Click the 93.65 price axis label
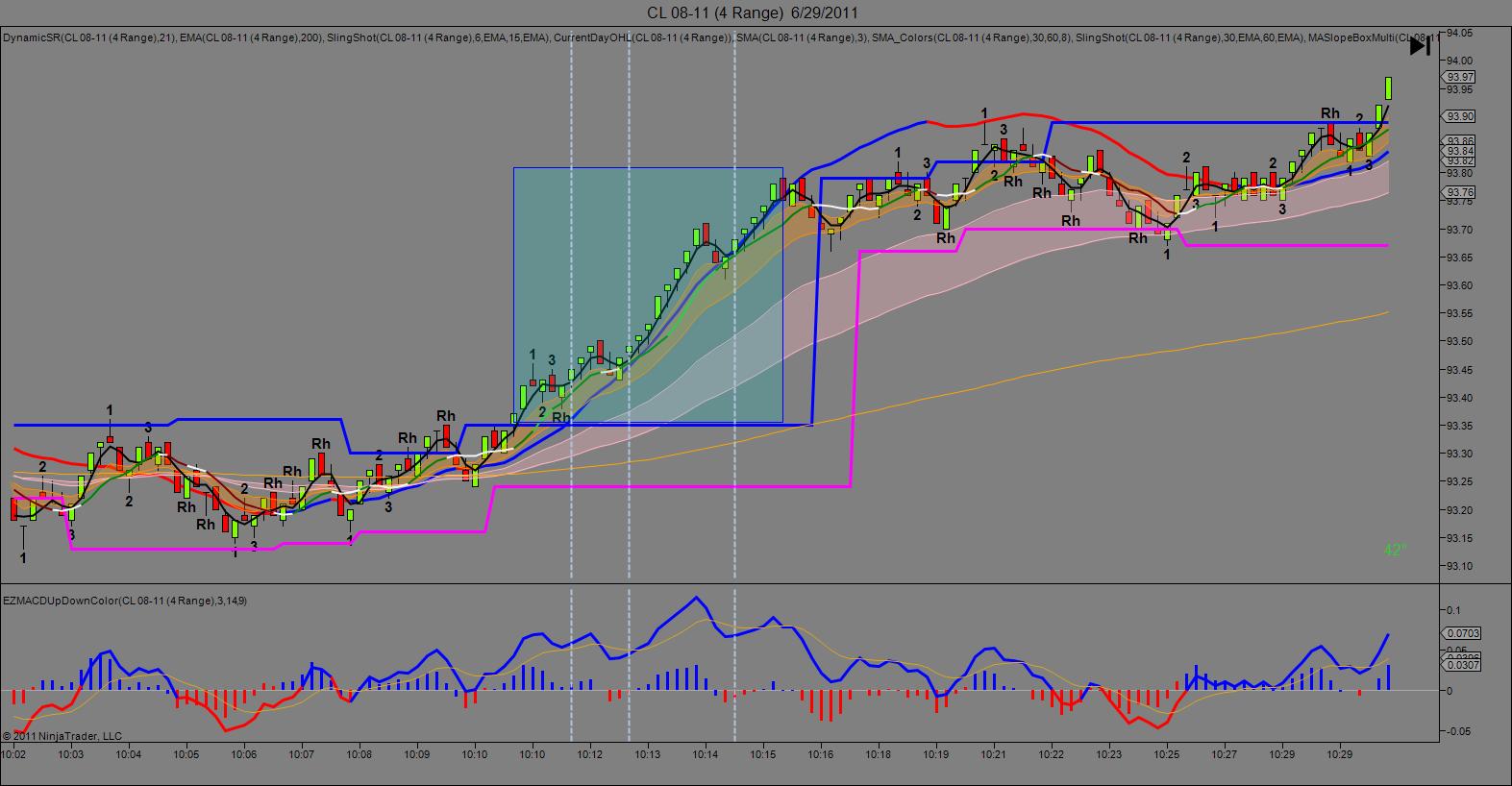The width and height of the screenshot is (1512, 786). pos(1459,258)
